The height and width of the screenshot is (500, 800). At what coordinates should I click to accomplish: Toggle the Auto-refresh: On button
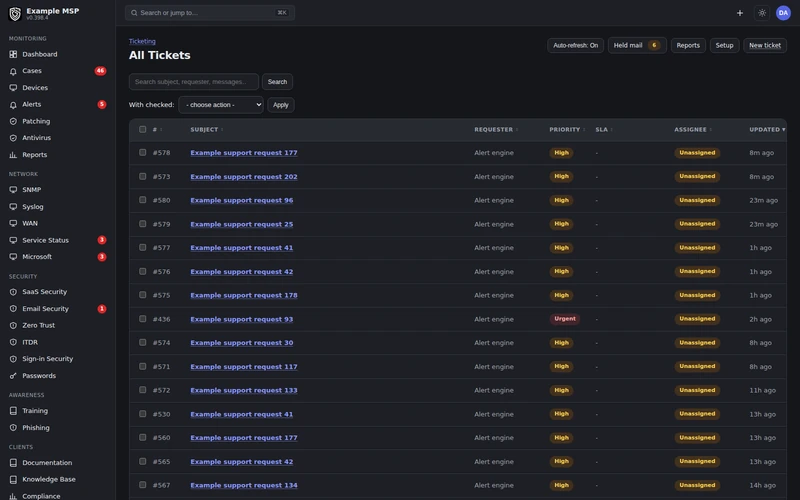coord(576,45)
